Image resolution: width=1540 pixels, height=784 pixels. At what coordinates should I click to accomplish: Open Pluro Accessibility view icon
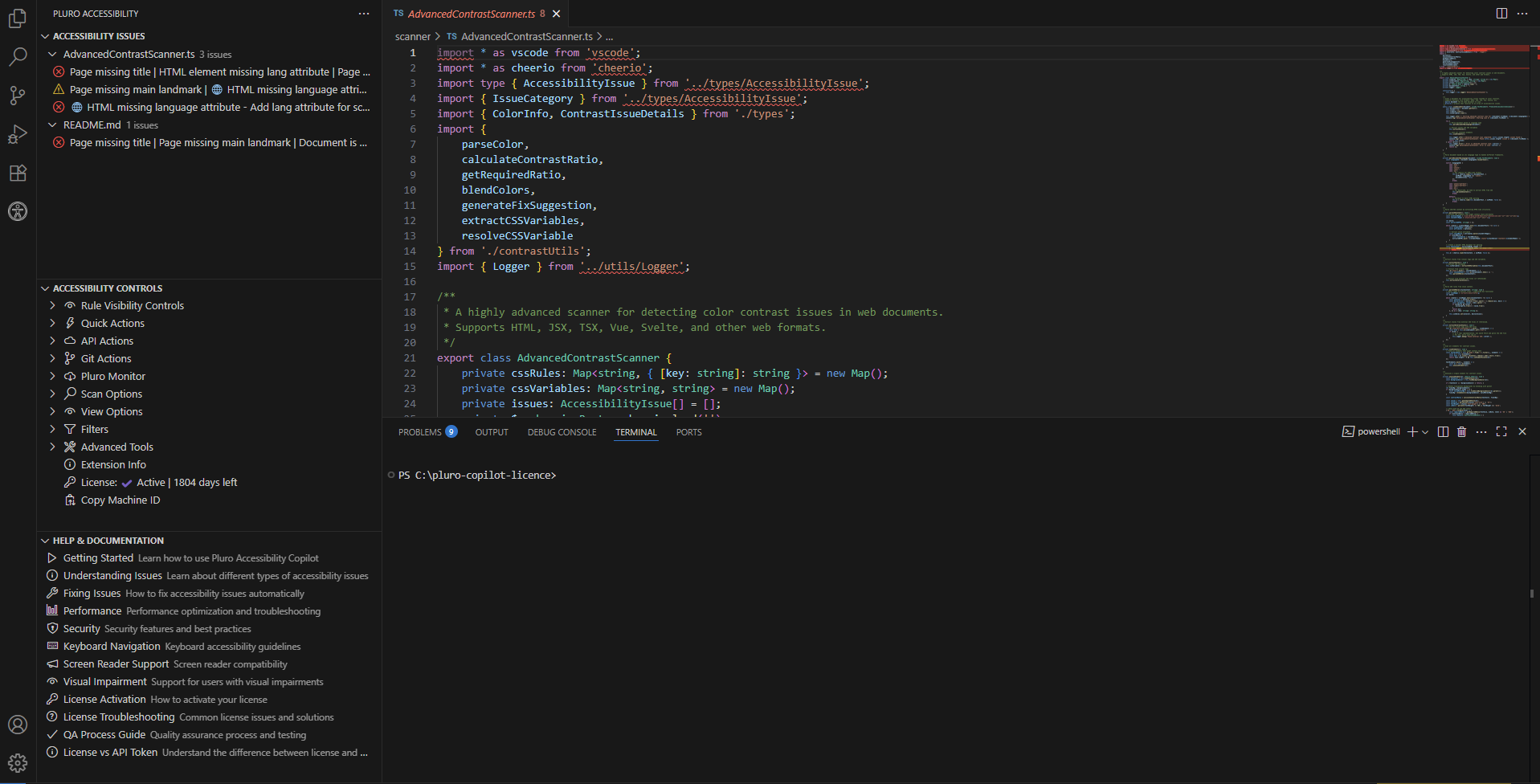[18, 211]
